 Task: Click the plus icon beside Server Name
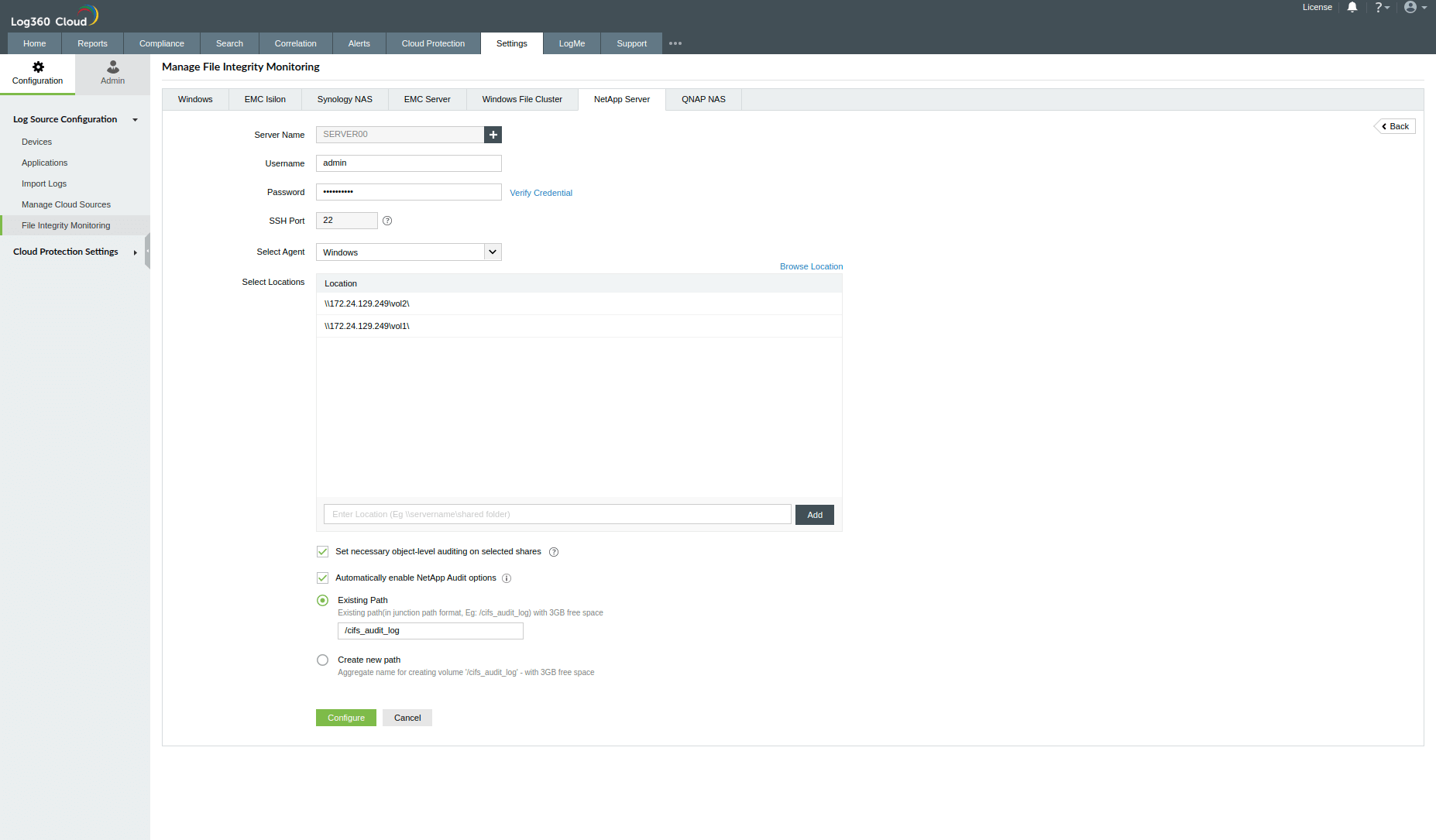coord(493,134)
